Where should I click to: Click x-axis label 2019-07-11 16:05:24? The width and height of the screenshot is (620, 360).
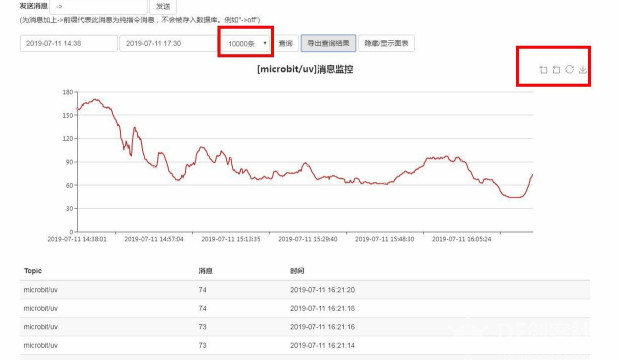[x=461, y=239]
